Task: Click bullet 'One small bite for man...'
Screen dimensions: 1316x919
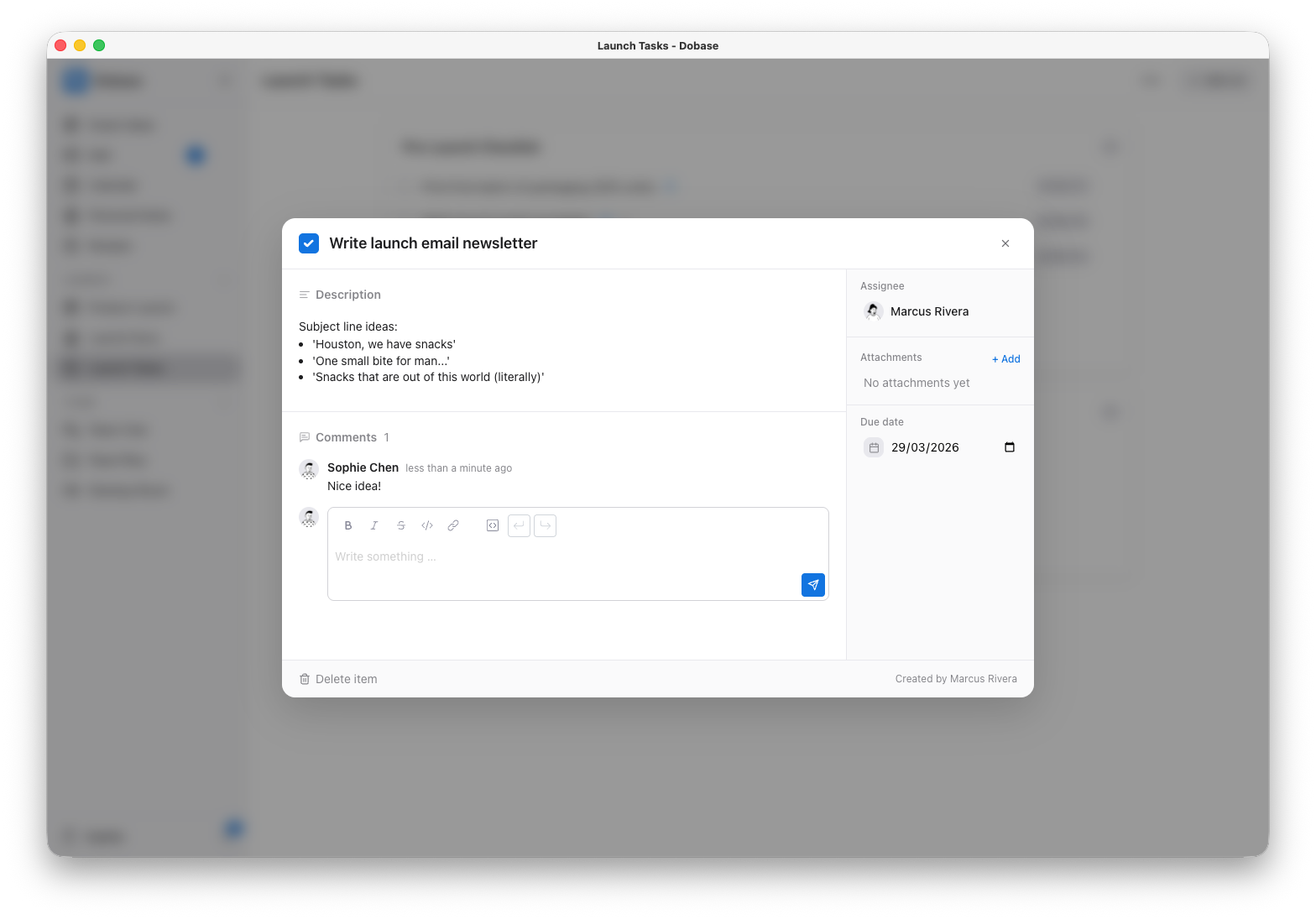Action: coord(381,361)
